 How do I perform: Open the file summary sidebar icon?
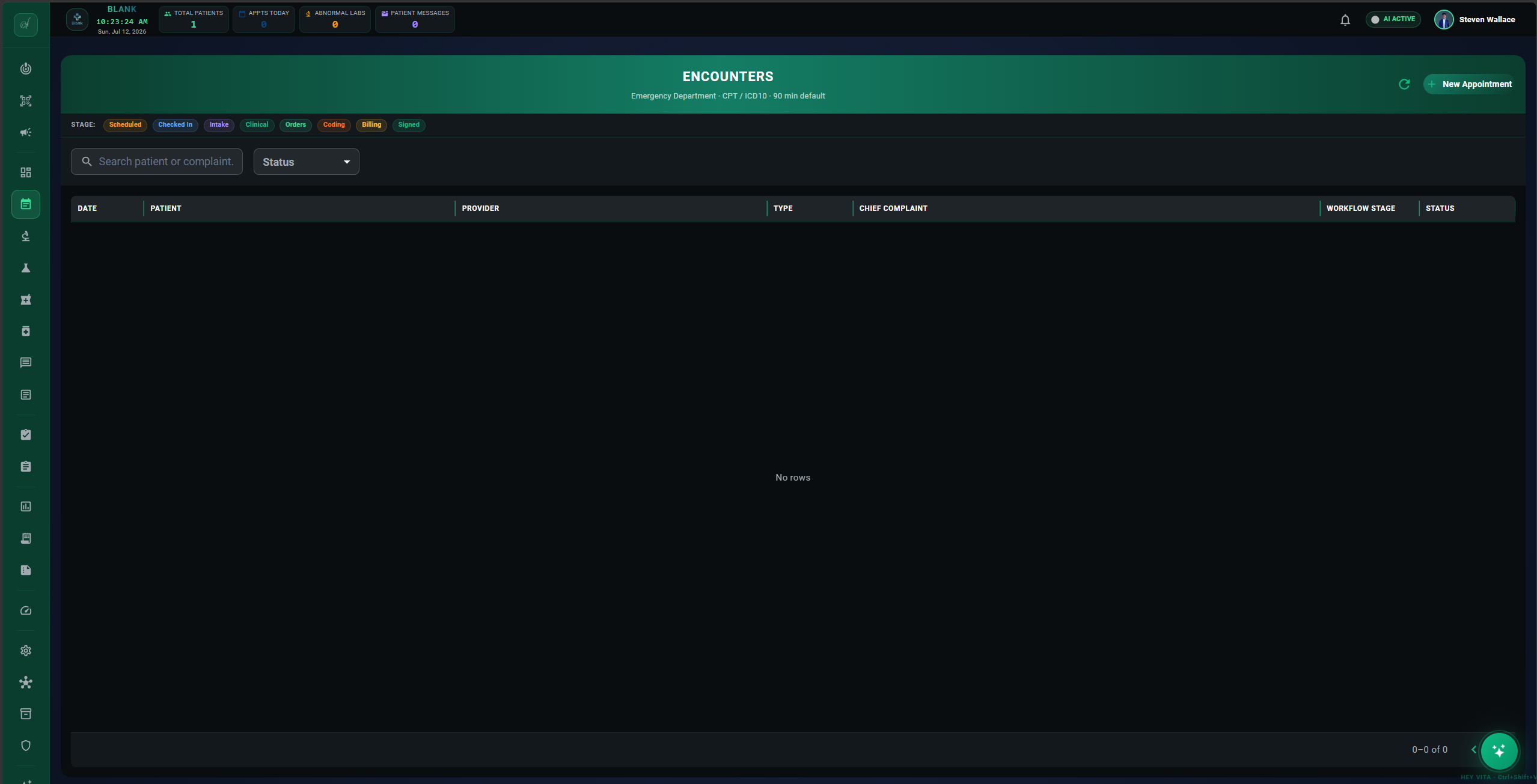pyautogui.click(x=25, y=570)
